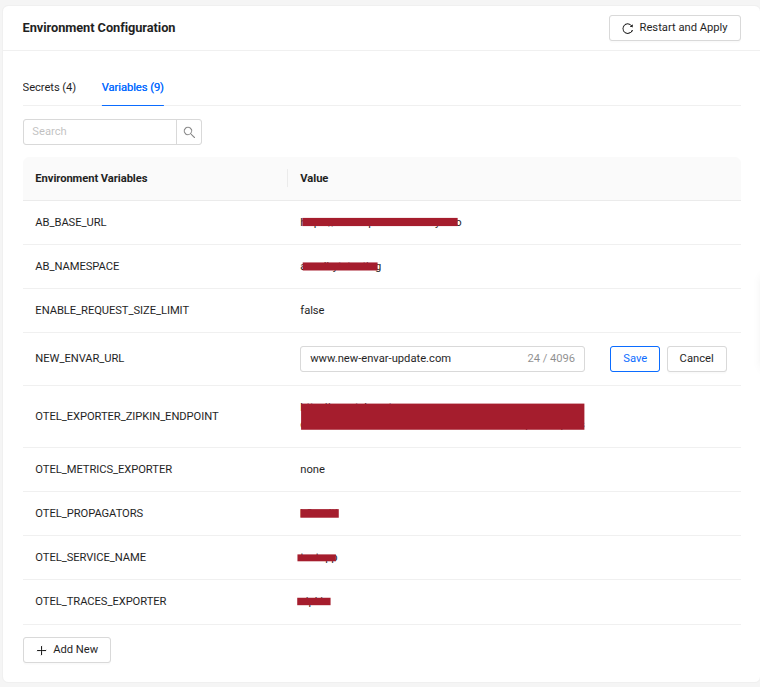This screenshot has width=760, height=687.
Task: Click the 24 / 4096 character counter
Action: tap(551, 359)
